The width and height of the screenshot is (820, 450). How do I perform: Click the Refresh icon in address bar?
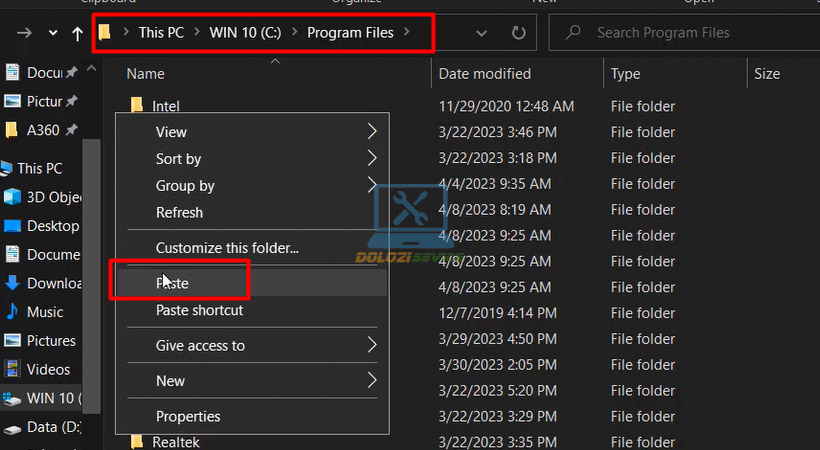point(518,33)
